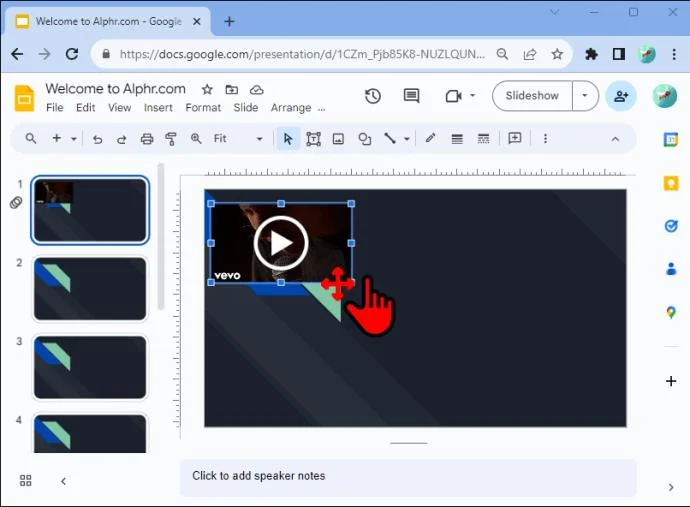Click the Add comment toolbar icon
This screenshot has height=507, width=690.
coord(514,139)
